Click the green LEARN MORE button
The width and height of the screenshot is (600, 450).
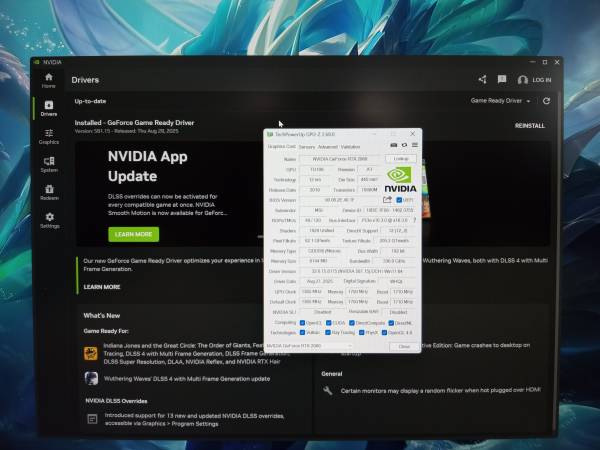click(x=133, y=234)
